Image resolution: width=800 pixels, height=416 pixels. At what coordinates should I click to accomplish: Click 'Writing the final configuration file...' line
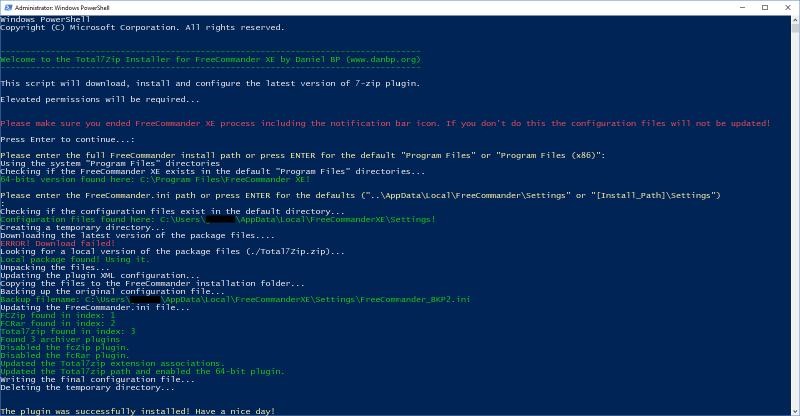[x=97, y=379]
